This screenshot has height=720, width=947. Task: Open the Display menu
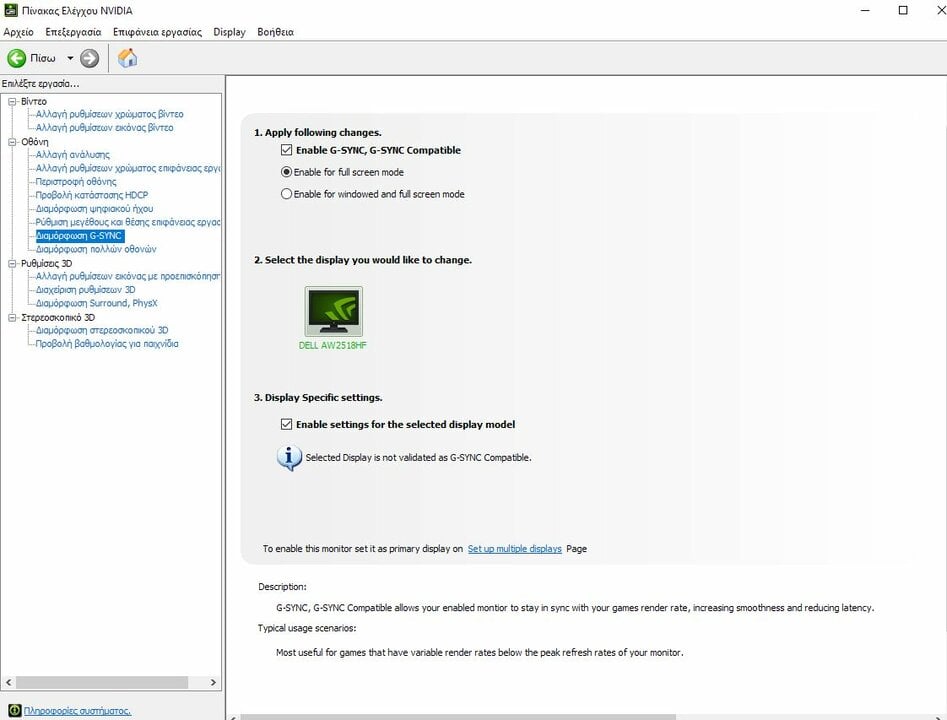(x=229, y=32)
